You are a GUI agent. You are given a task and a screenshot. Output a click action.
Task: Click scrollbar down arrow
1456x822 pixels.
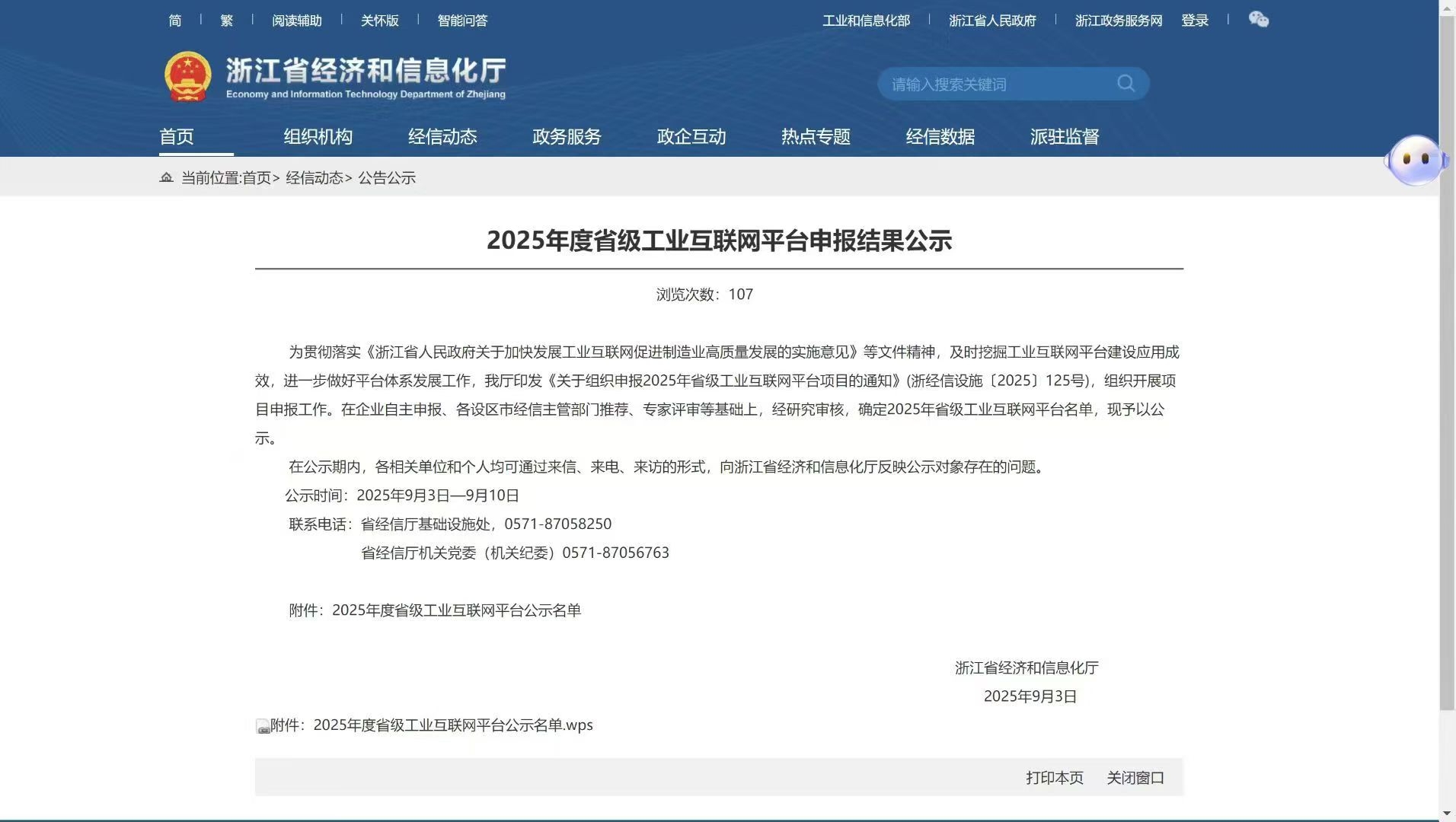pos(1447,814)
